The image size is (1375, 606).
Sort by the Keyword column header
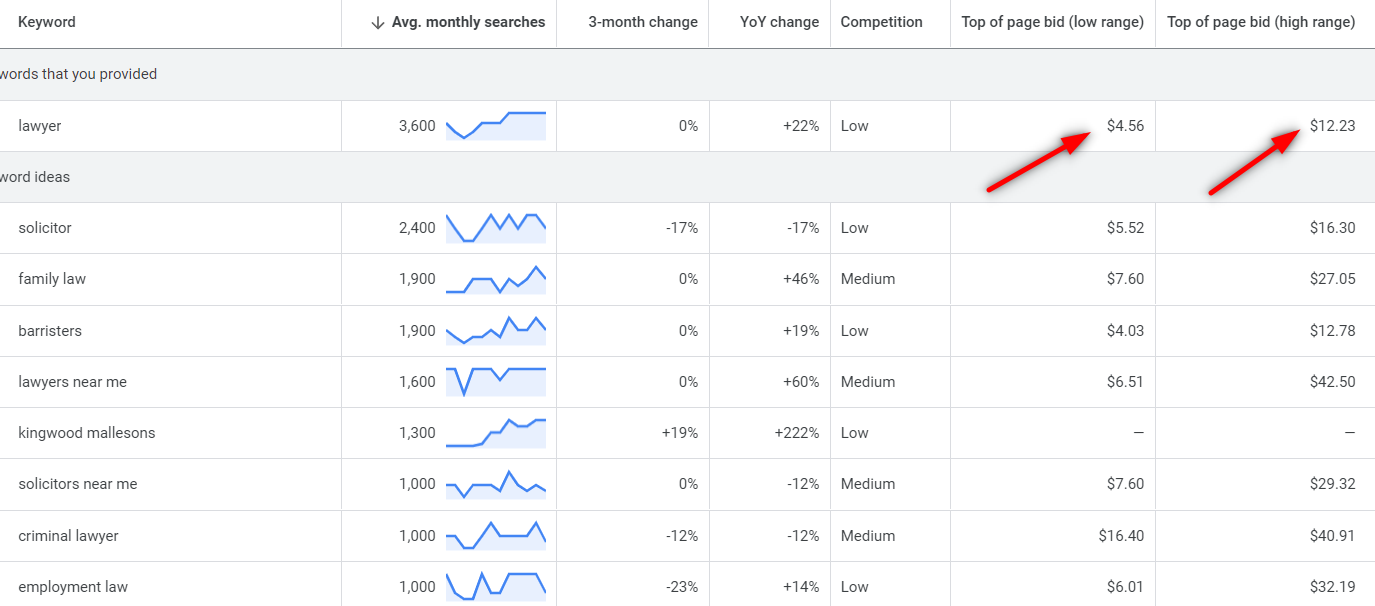47,22
